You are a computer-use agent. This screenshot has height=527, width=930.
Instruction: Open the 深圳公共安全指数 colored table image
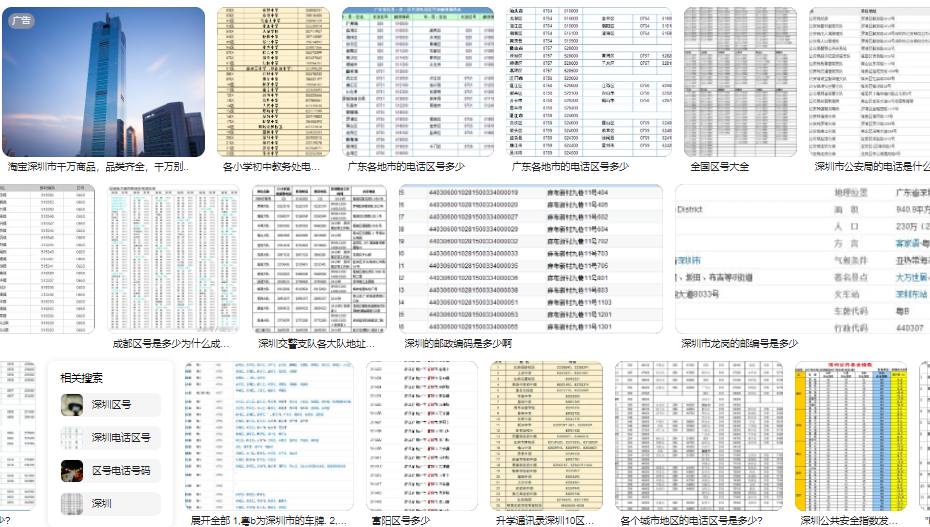coord(851,436)
